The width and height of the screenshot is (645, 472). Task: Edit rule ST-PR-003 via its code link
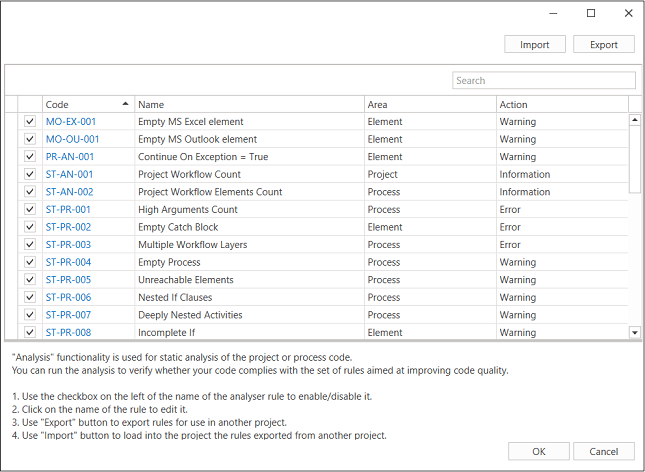pyautogui.click(x=68, y=245)
